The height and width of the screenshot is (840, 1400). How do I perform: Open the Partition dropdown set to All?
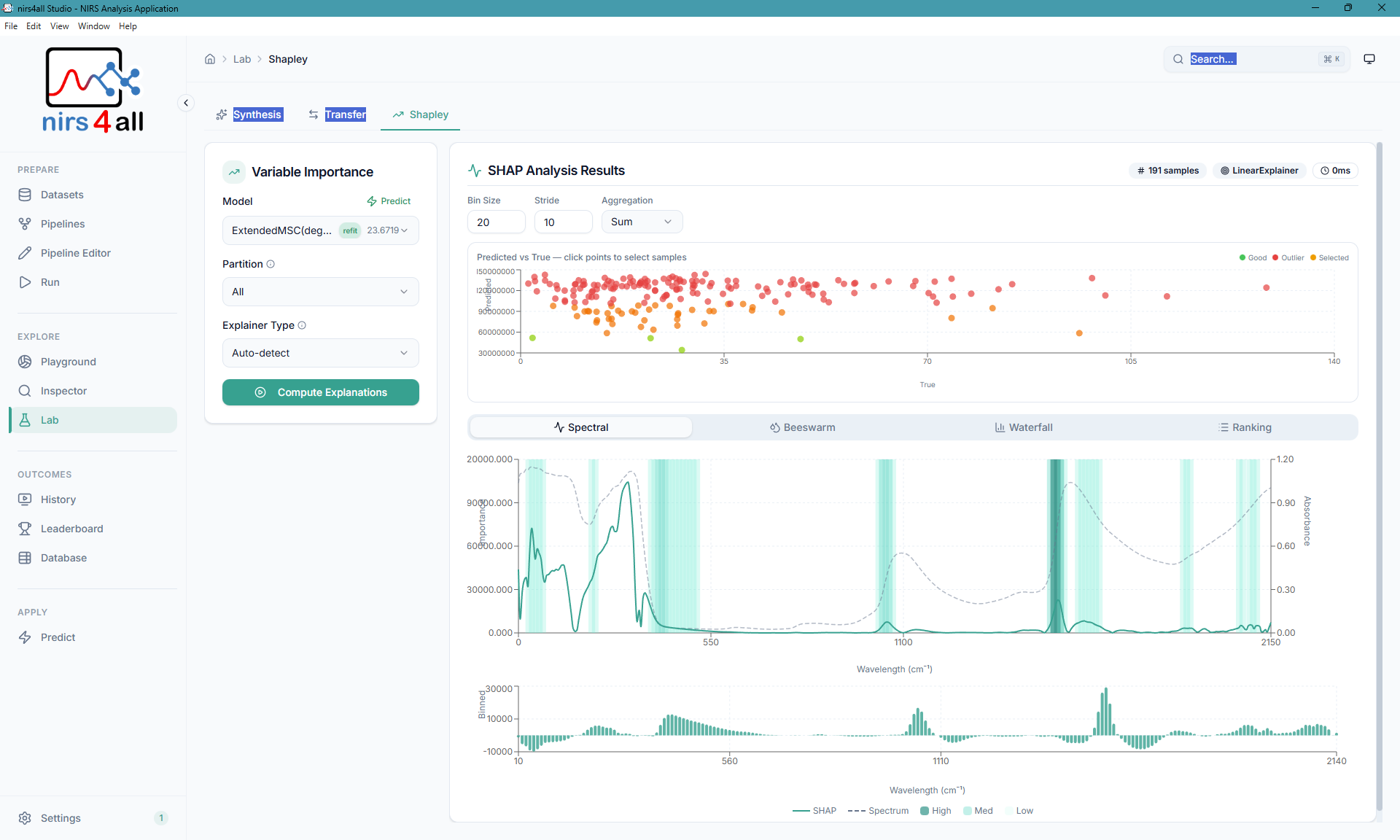320,292
